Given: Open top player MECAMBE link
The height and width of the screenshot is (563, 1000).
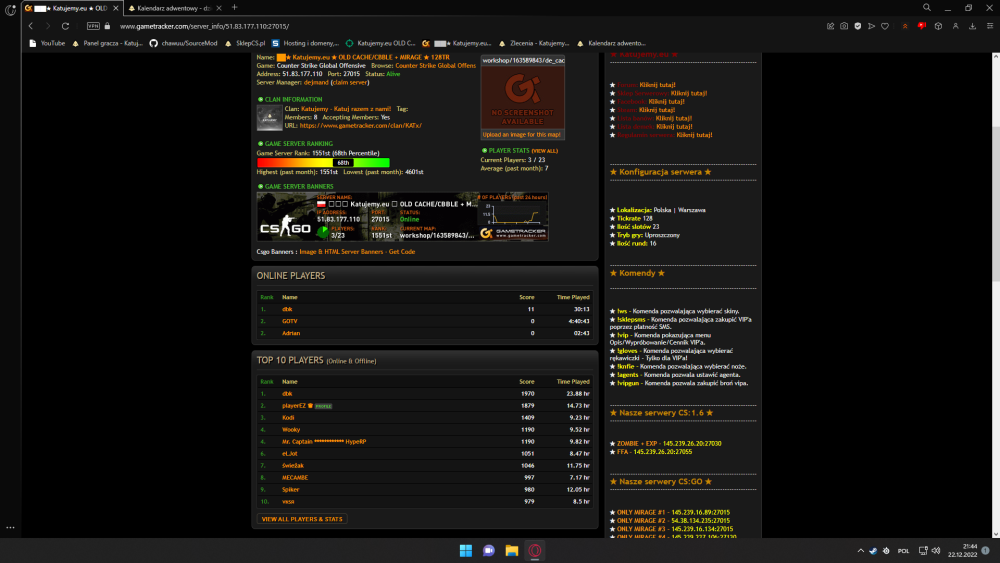Looking at the screenshot, I should point(295,478).
